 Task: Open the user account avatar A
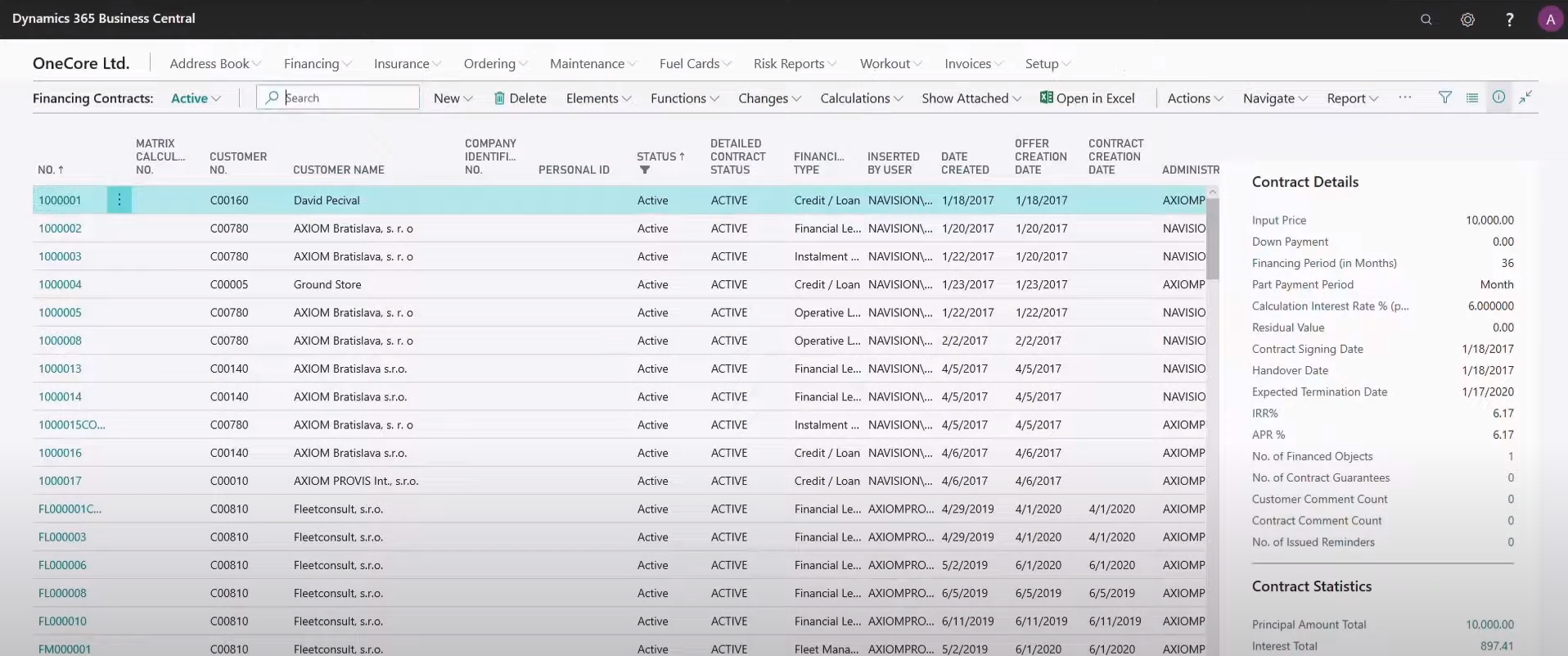point(1550,19)
